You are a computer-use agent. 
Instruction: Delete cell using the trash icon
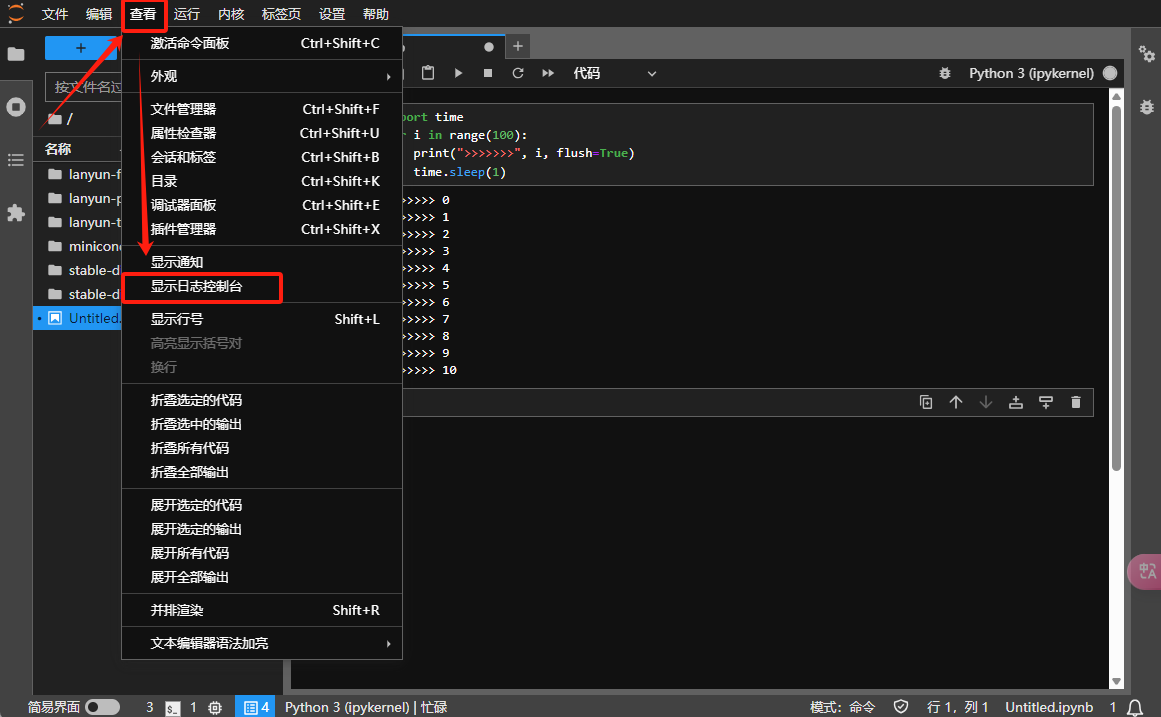(x=1076, y=402)
